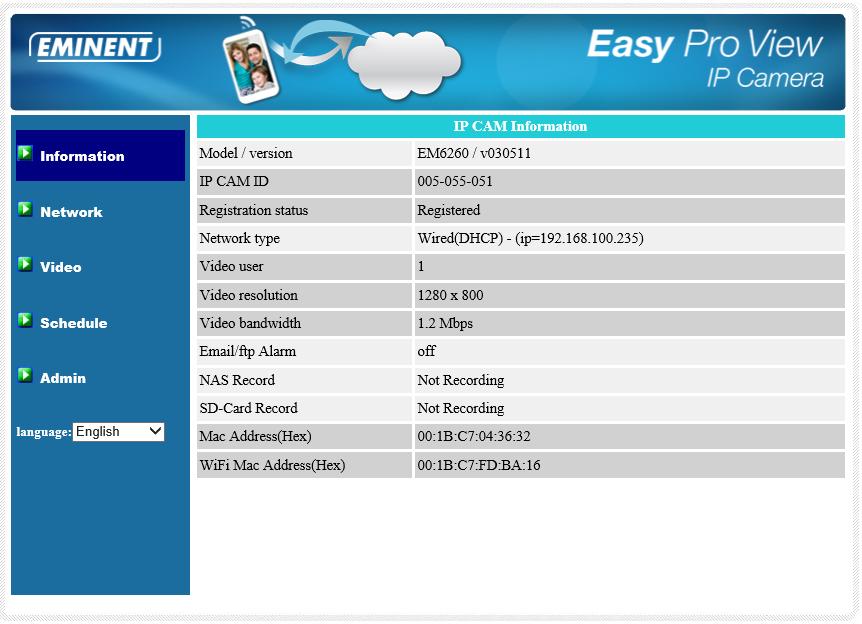Open the Network settings menu

(71, 212)
